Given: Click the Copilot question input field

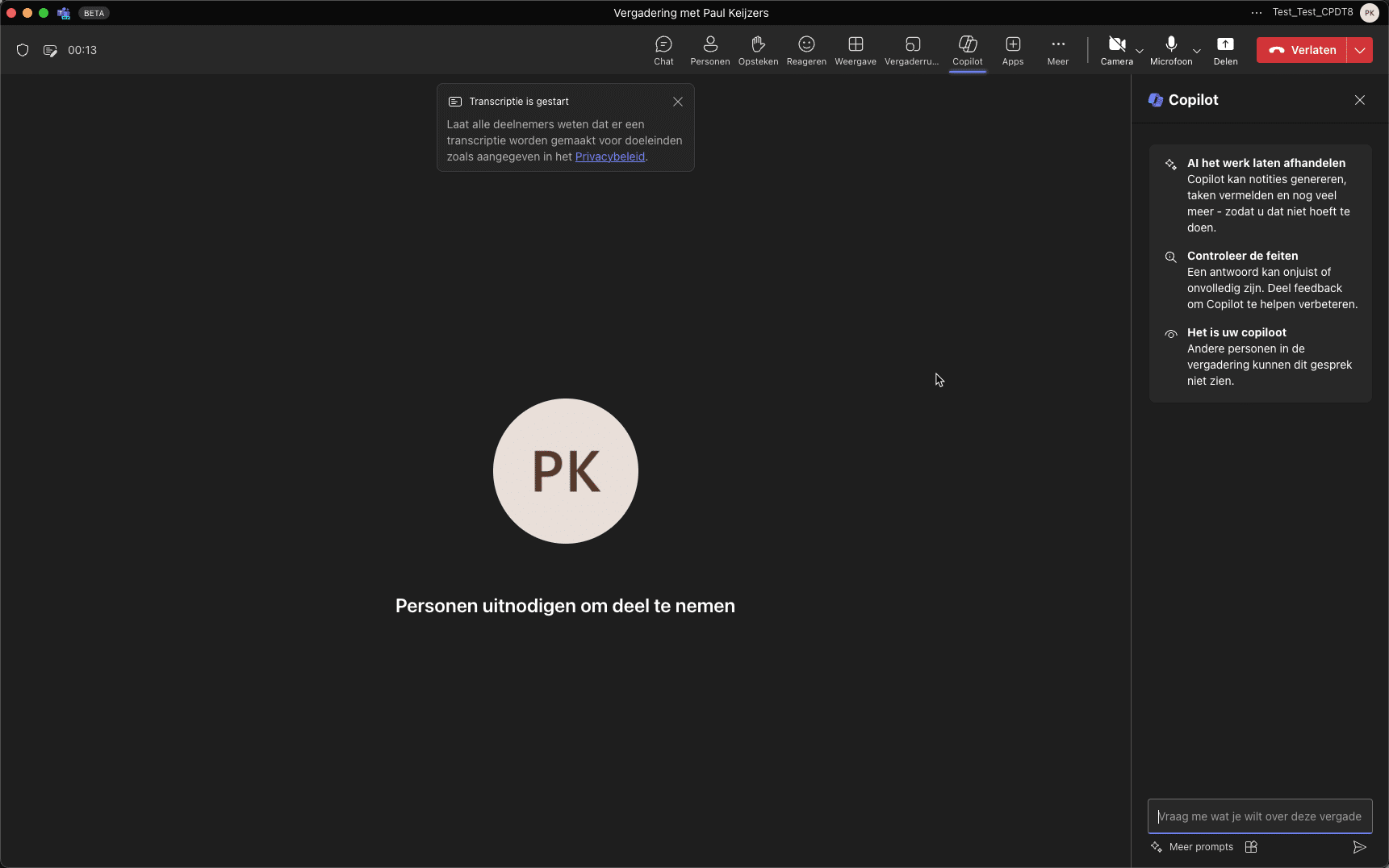Looking at the screenshot, I should click(1259, 816).
